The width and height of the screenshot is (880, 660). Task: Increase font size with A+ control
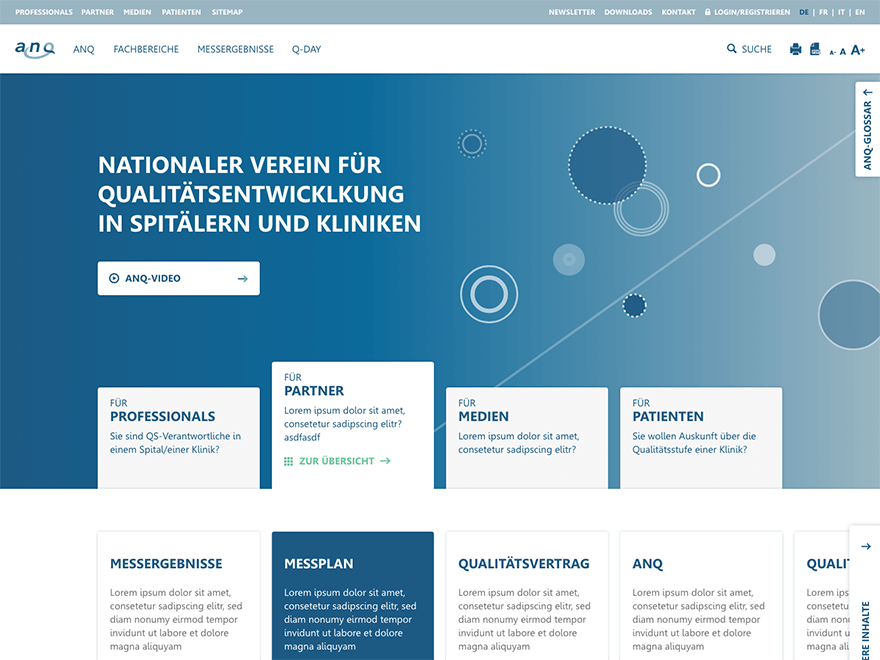click(x=858, y=50)
